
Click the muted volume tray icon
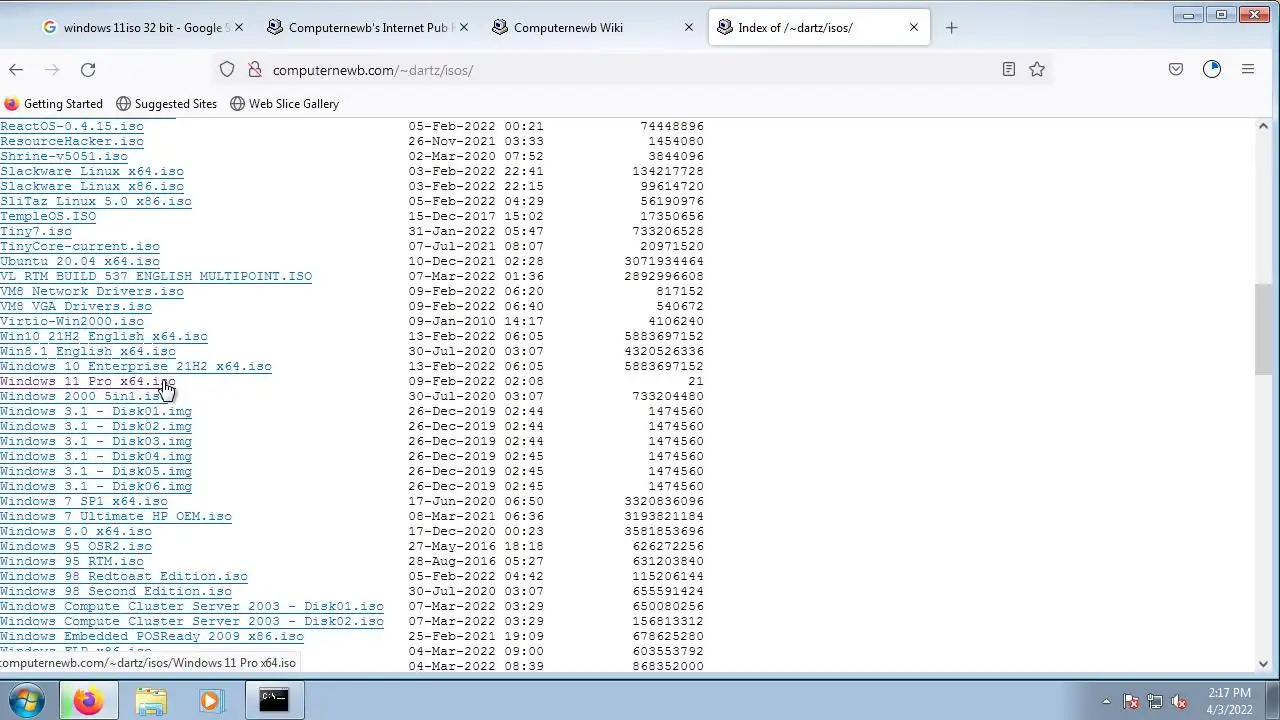coord(1179,701)
